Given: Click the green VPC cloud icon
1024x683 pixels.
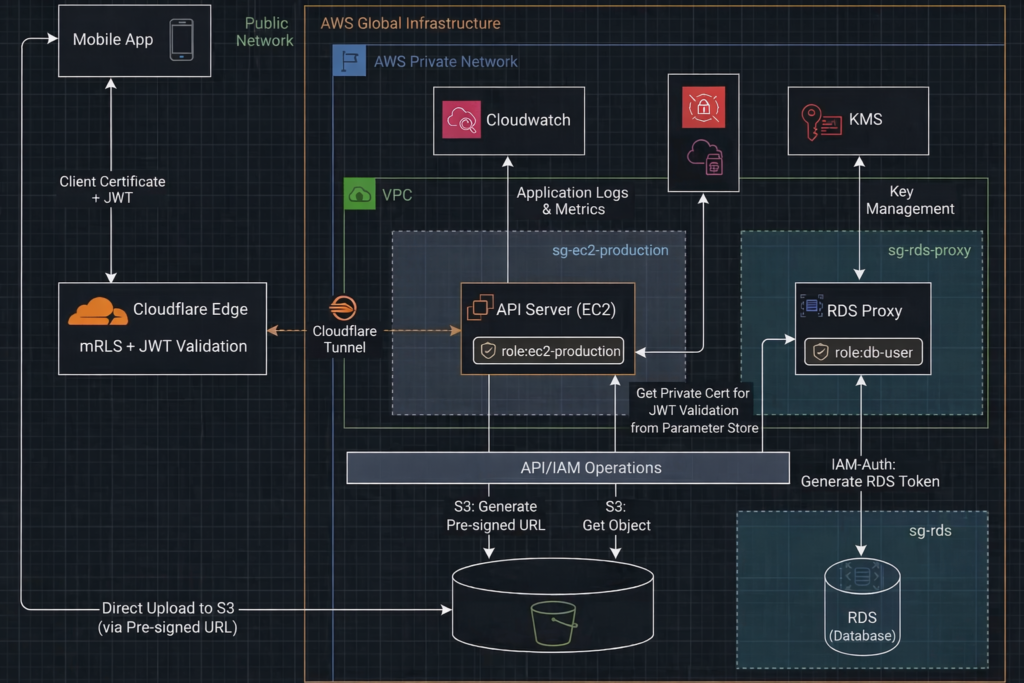Looking at the screenshot, I should pos(359,195).
